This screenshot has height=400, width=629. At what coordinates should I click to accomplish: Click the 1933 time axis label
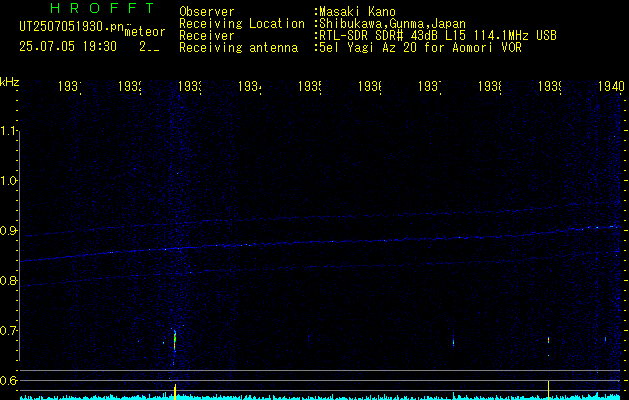pos(190,86)
